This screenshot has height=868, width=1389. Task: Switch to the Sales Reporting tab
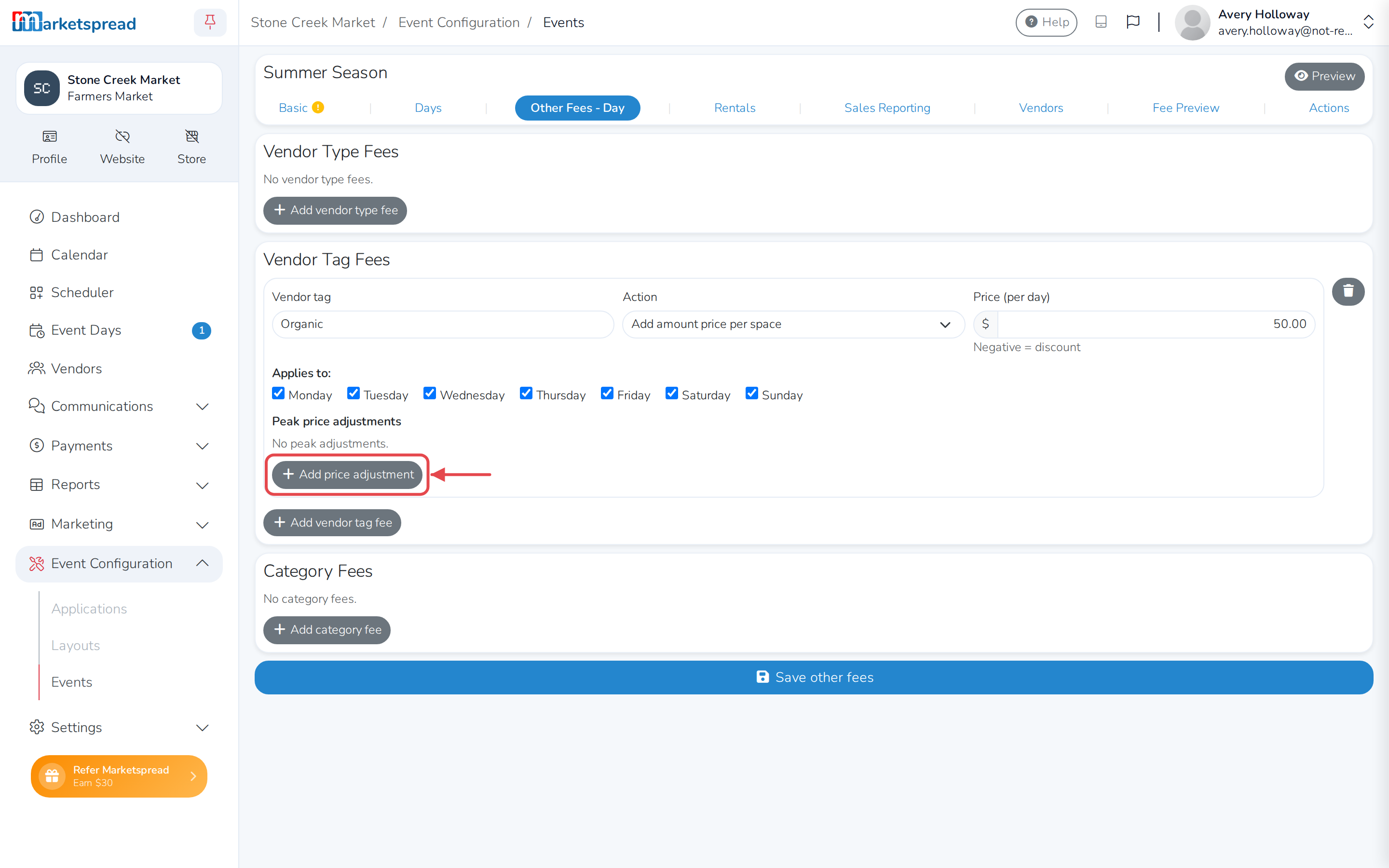(887, 108)
